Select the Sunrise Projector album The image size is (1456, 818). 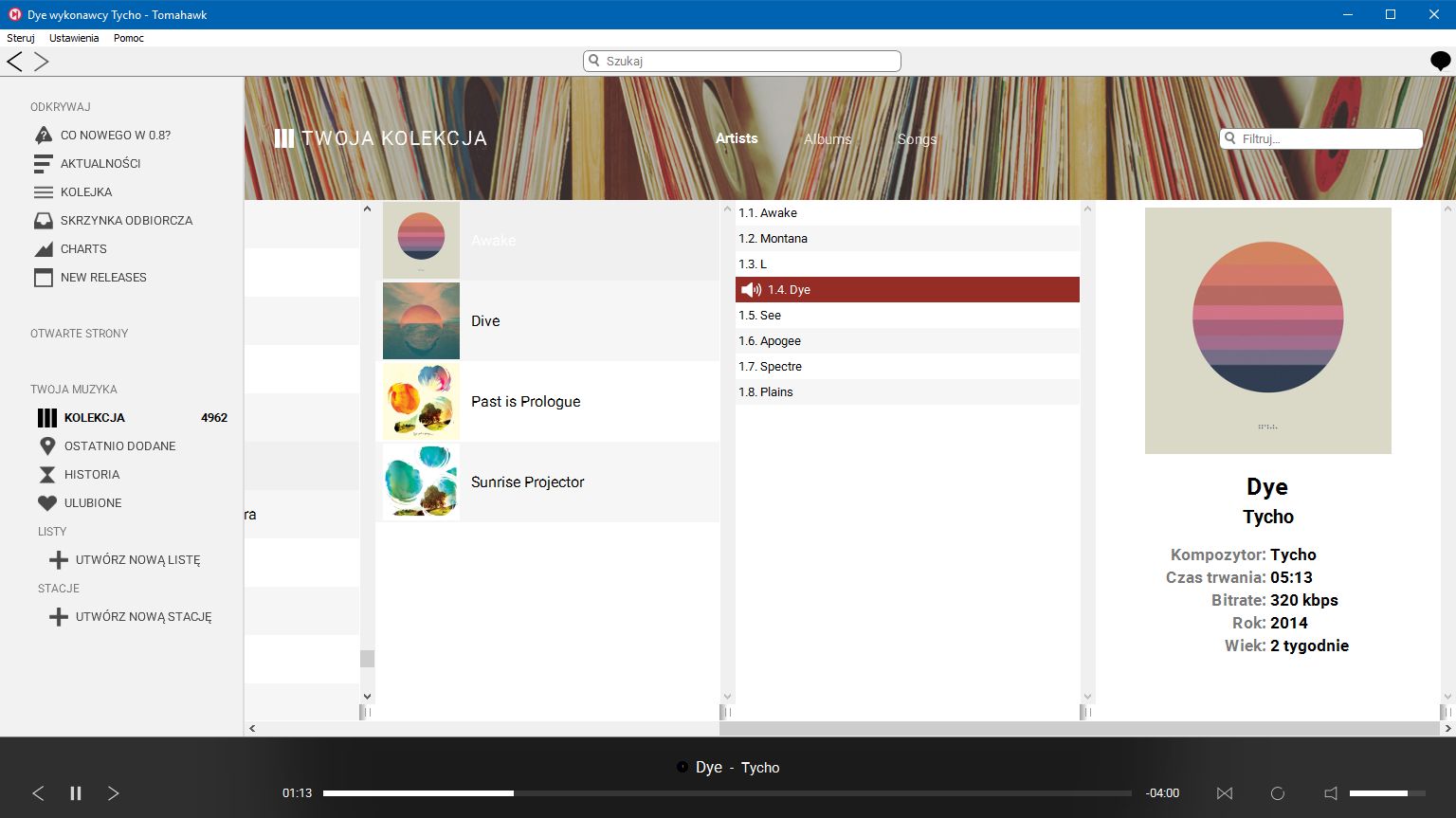(x=548, y=482)
